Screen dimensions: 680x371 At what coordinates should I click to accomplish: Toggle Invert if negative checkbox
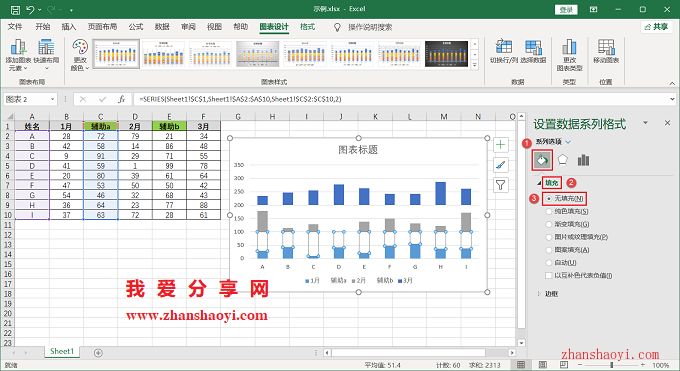[x=549, y=276]
